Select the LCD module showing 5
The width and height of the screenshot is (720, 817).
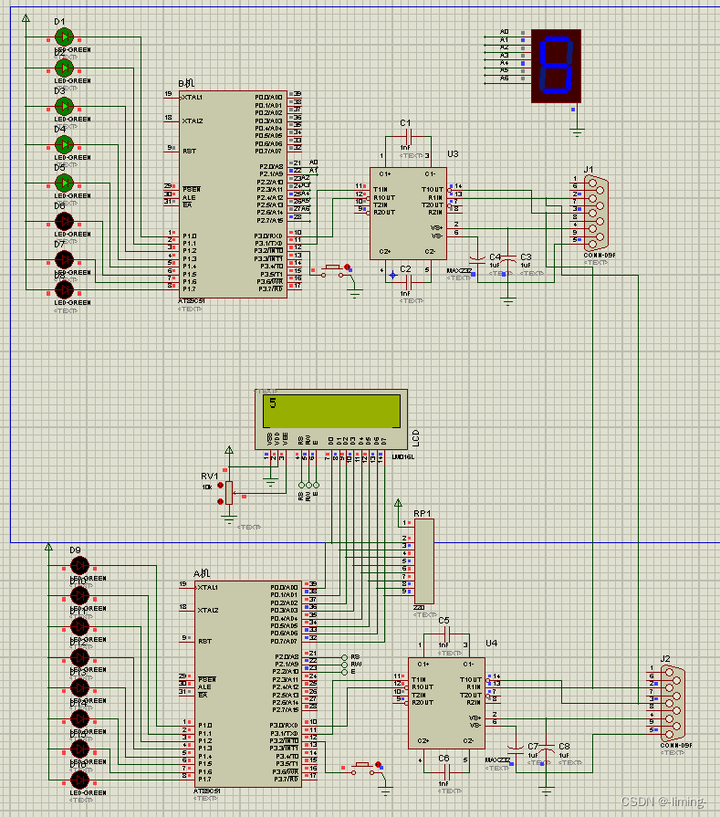pos(331,419)
